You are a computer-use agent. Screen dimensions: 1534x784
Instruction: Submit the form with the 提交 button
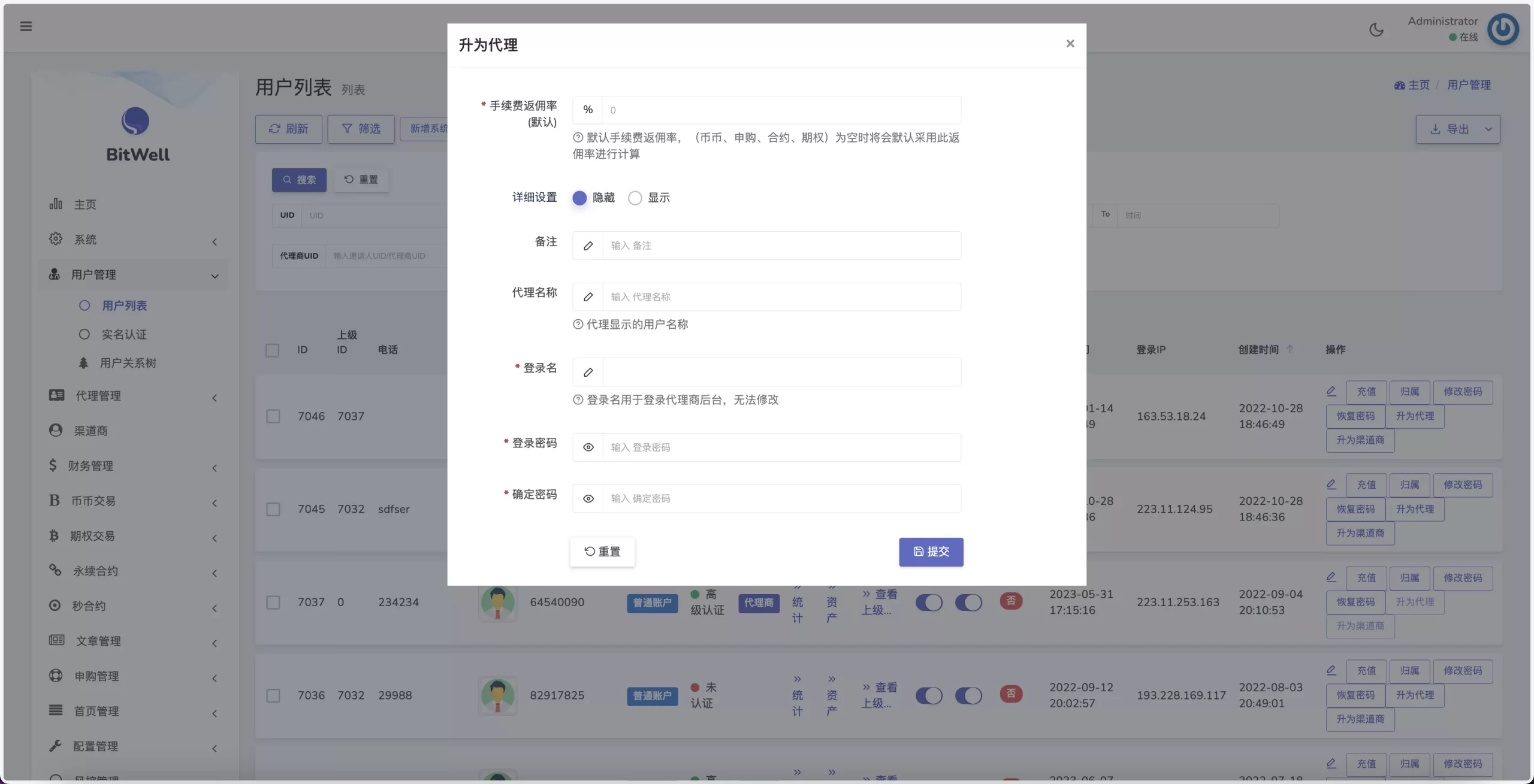click(x=931, y=552)
